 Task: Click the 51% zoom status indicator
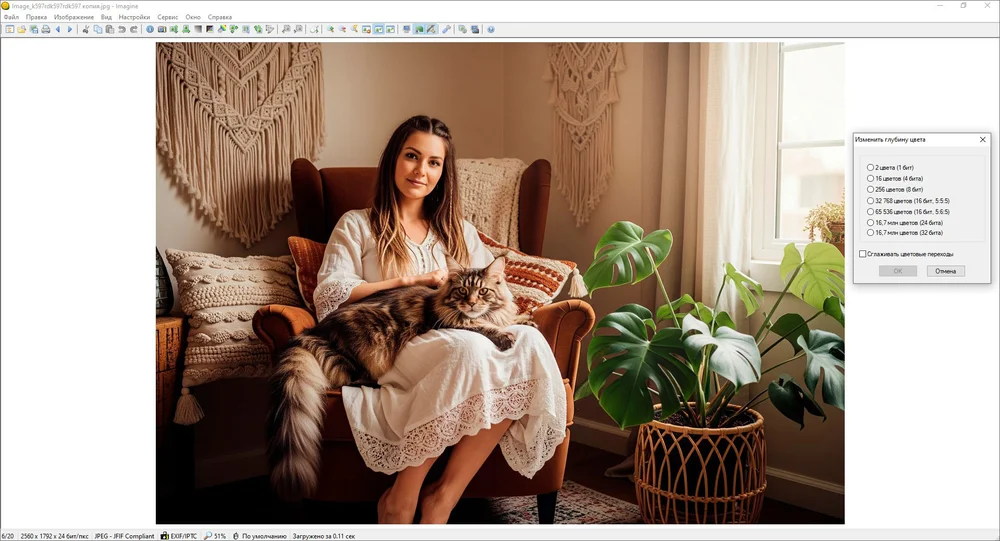point(215,536)
